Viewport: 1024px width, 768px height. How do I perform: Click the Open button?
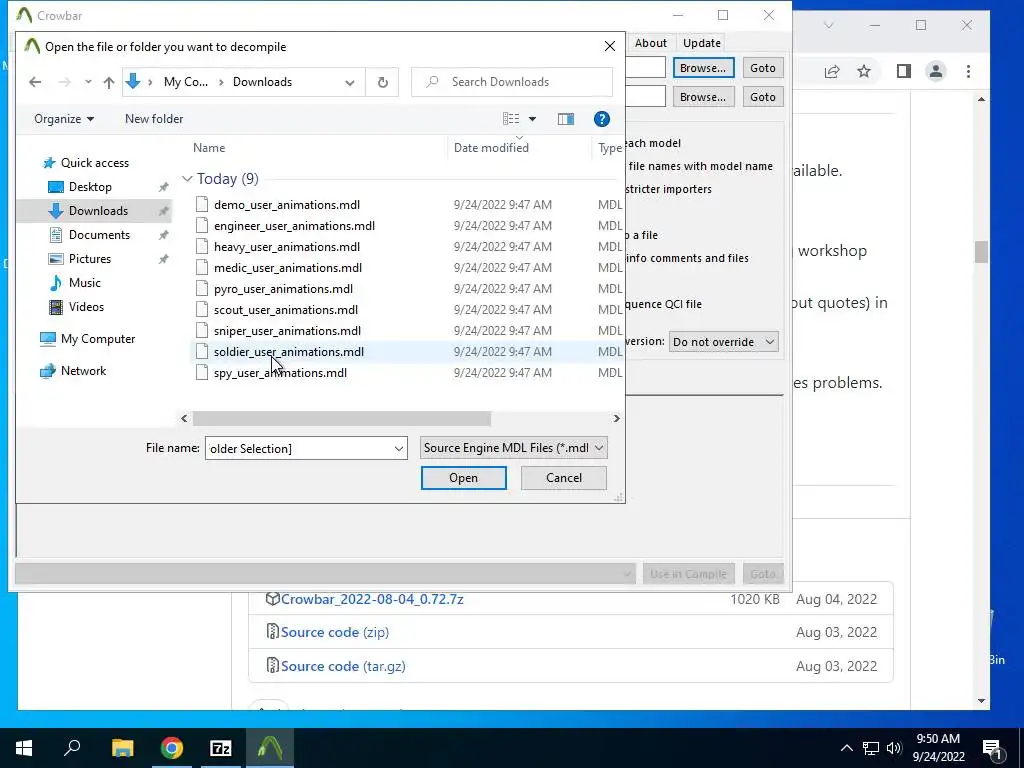[x=464, y=478]
